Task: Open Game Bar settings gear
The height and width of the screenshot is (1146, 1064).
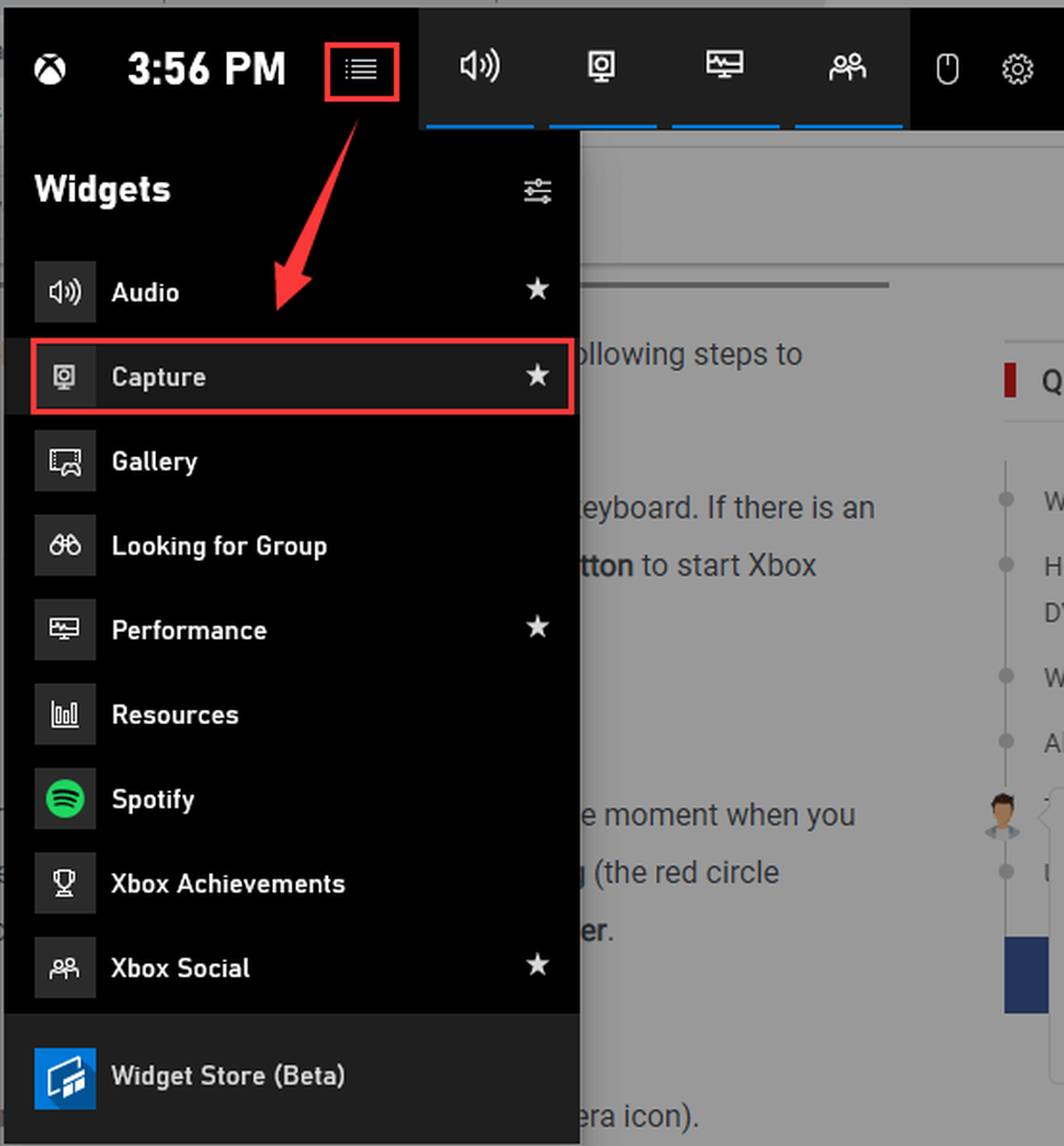Action: pos(1017,69)
